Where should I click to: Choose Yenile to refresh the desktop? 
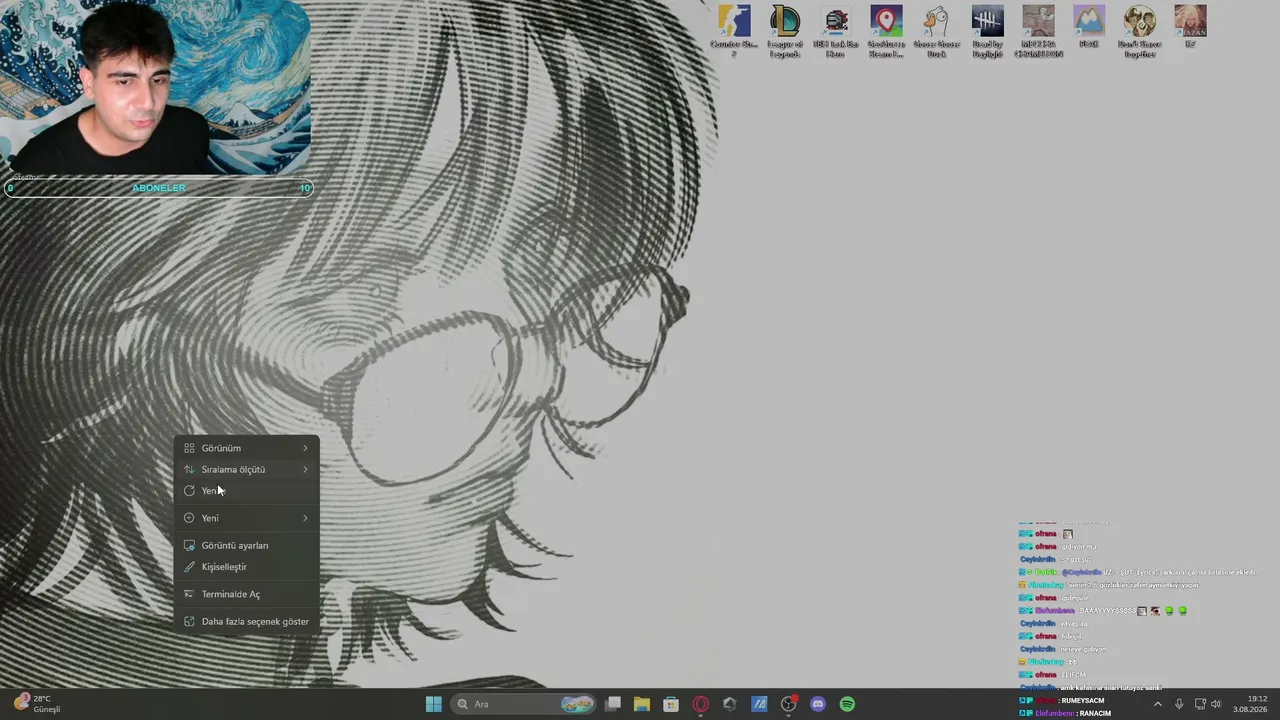coord(246,490)
